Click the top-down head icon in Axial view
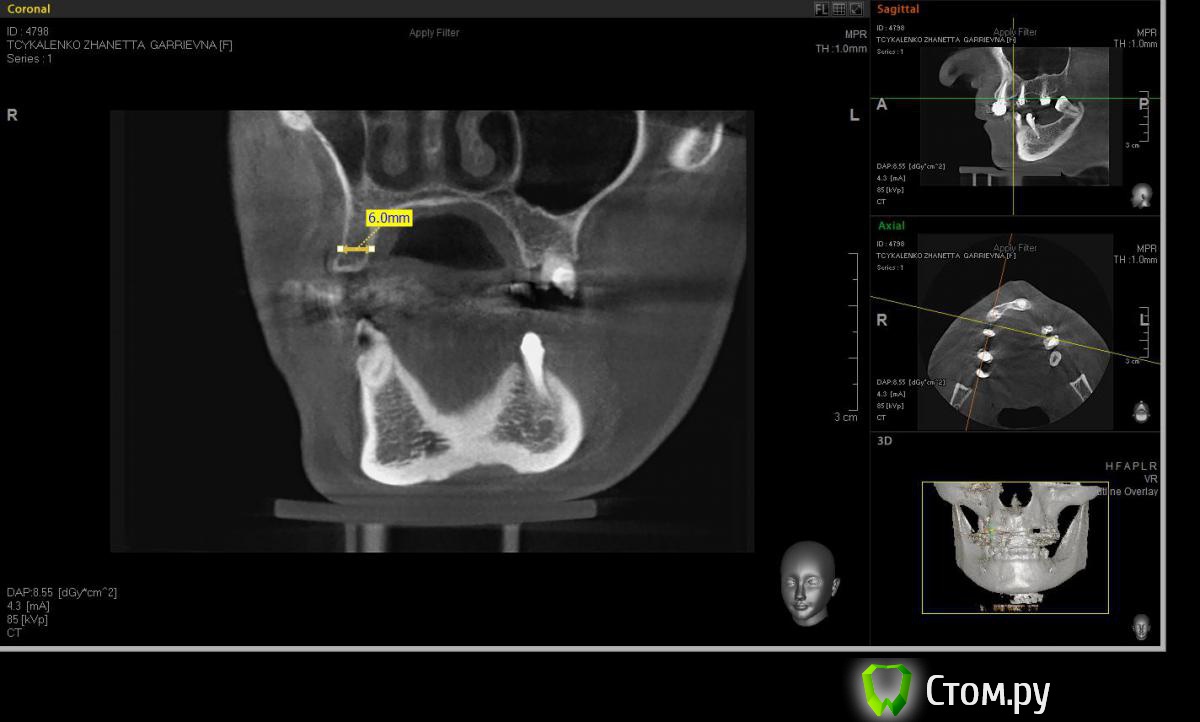1200x722 pixels. (x=1141, y=411)
